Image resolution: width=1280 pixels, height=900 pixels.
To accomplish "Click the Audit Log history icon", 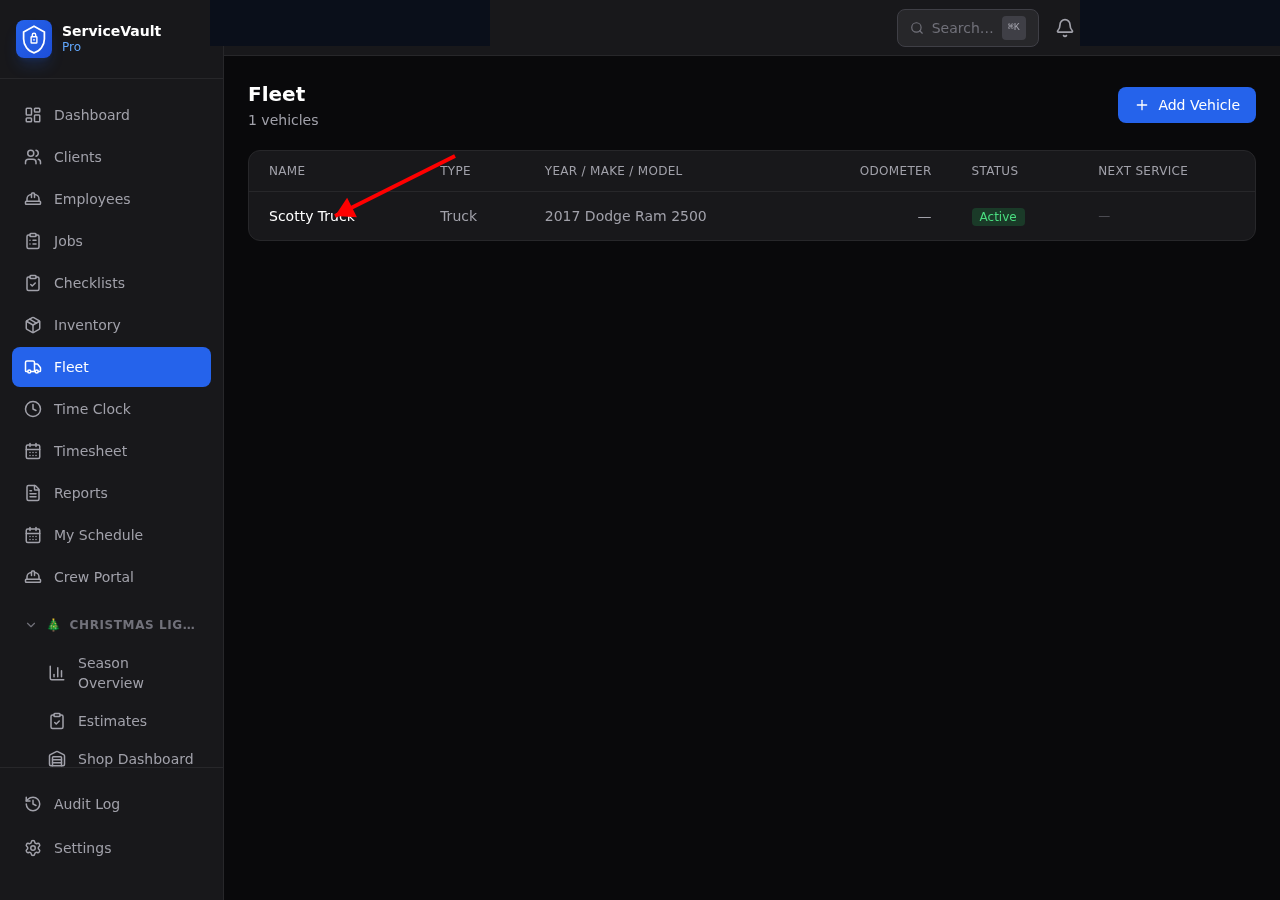I will pos(33,804).
